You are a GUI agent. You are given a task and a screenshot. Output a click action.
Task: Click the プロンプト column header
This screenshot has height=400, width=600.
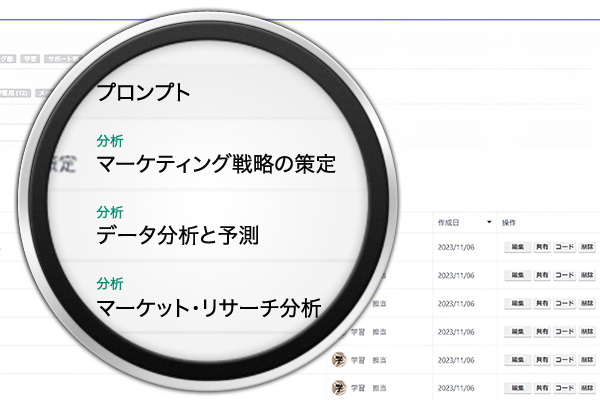pyautogui.click(x=142, y=93)
